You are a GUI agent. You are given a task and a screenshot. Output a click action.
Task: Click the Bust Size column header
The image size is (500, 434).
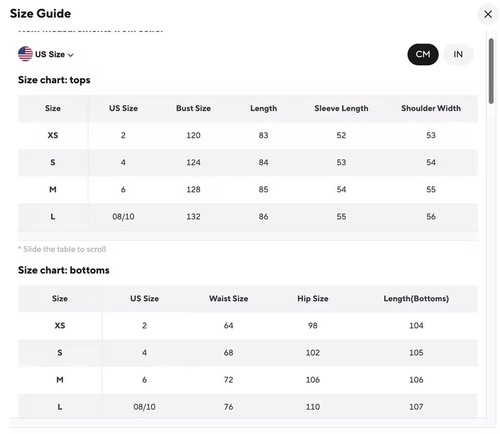(193, 108)
